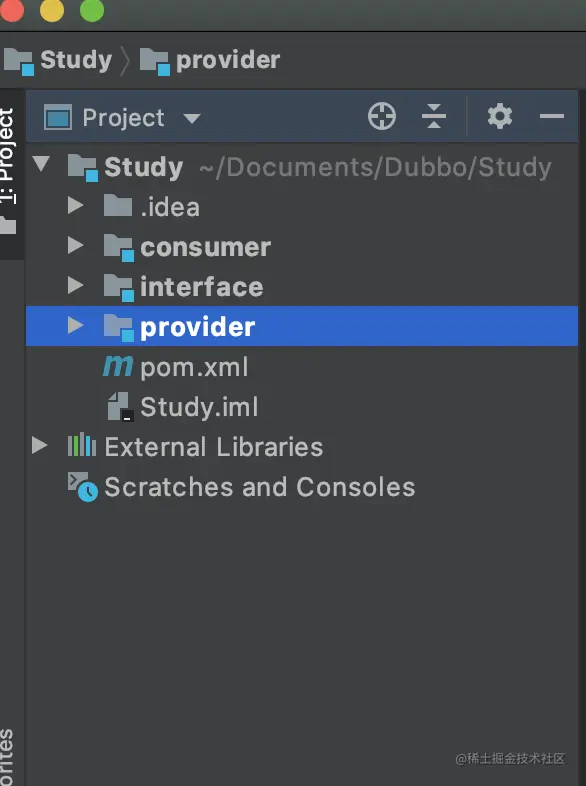Click the External Libraries bar-chart icon
Image resolution: width=586 pixels, height=786 pixels.
(82, 446)
